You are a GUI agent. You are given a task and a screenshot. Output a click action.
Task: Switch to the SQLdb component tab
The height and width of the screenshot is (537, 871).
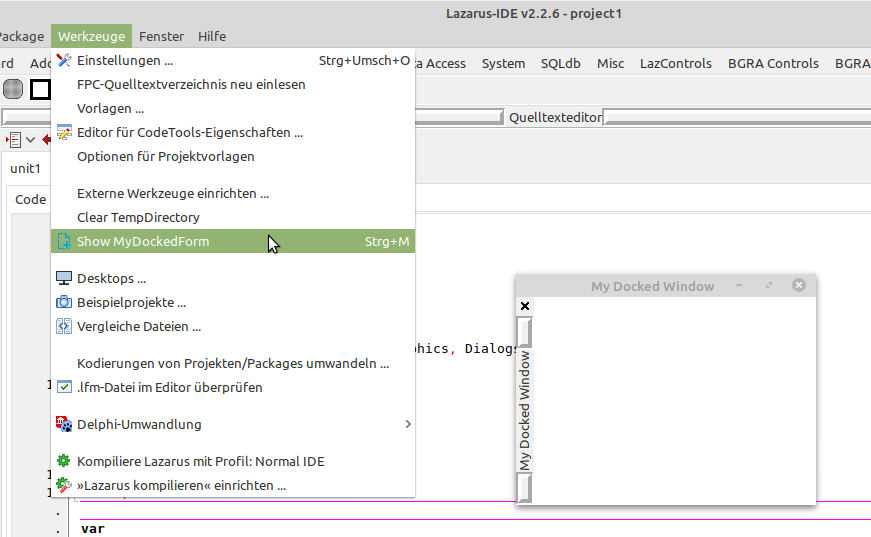click(x=560, y=63)
